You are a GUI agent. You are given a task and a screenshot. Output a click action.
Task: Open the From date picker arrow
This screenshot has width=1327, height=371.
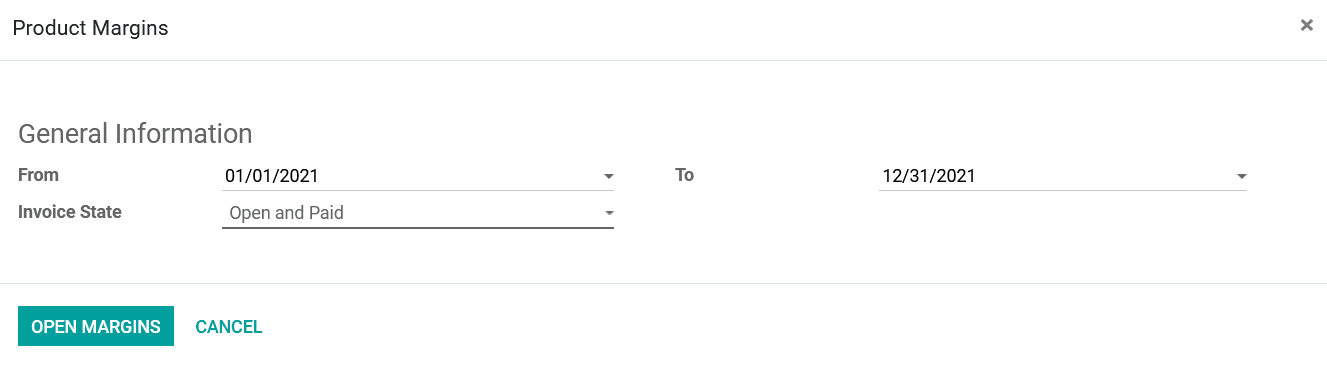(x=608, y=177)
